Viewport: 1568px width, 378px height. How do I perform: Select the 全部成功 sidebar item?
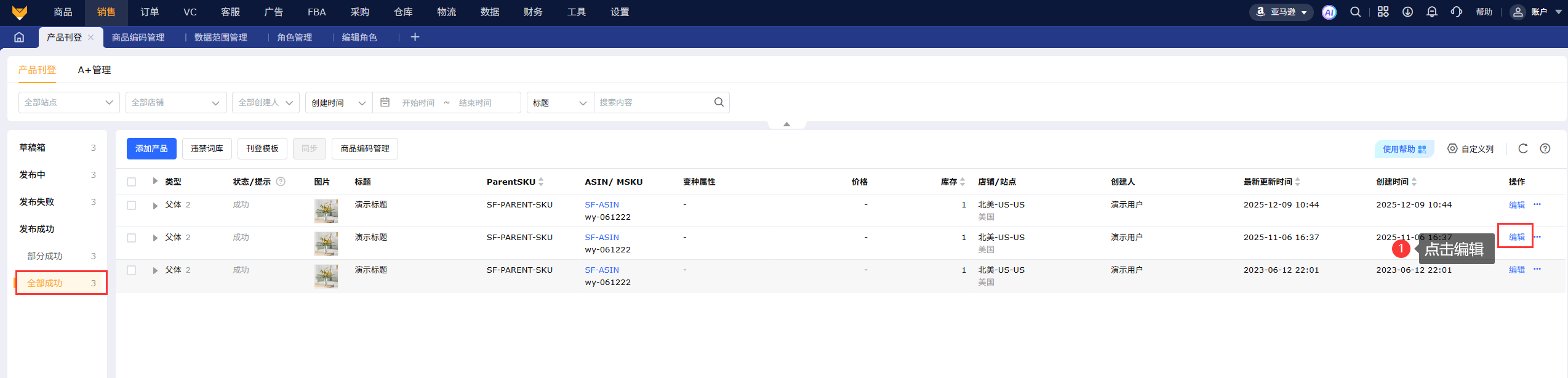(60, 283)
